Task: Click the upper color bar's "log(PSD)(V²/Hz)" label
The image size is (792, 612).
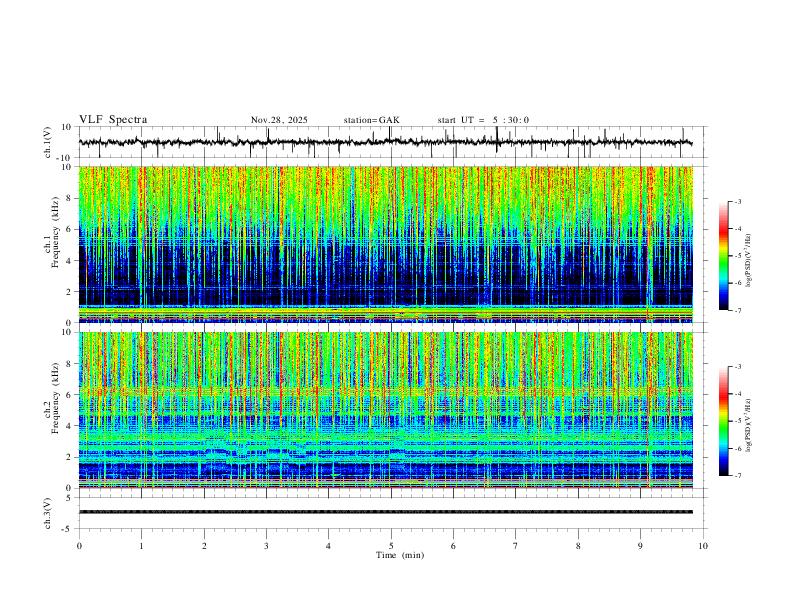Action: (749, 261)
